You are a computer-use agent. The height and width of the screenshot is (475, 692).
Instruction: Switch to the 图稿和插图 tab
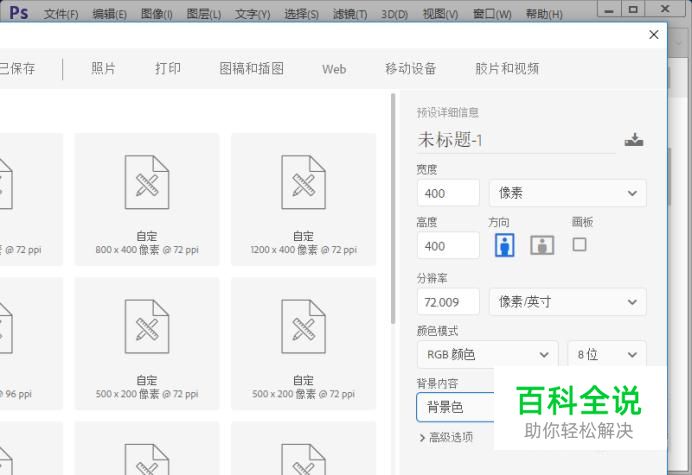click(252, 68)
